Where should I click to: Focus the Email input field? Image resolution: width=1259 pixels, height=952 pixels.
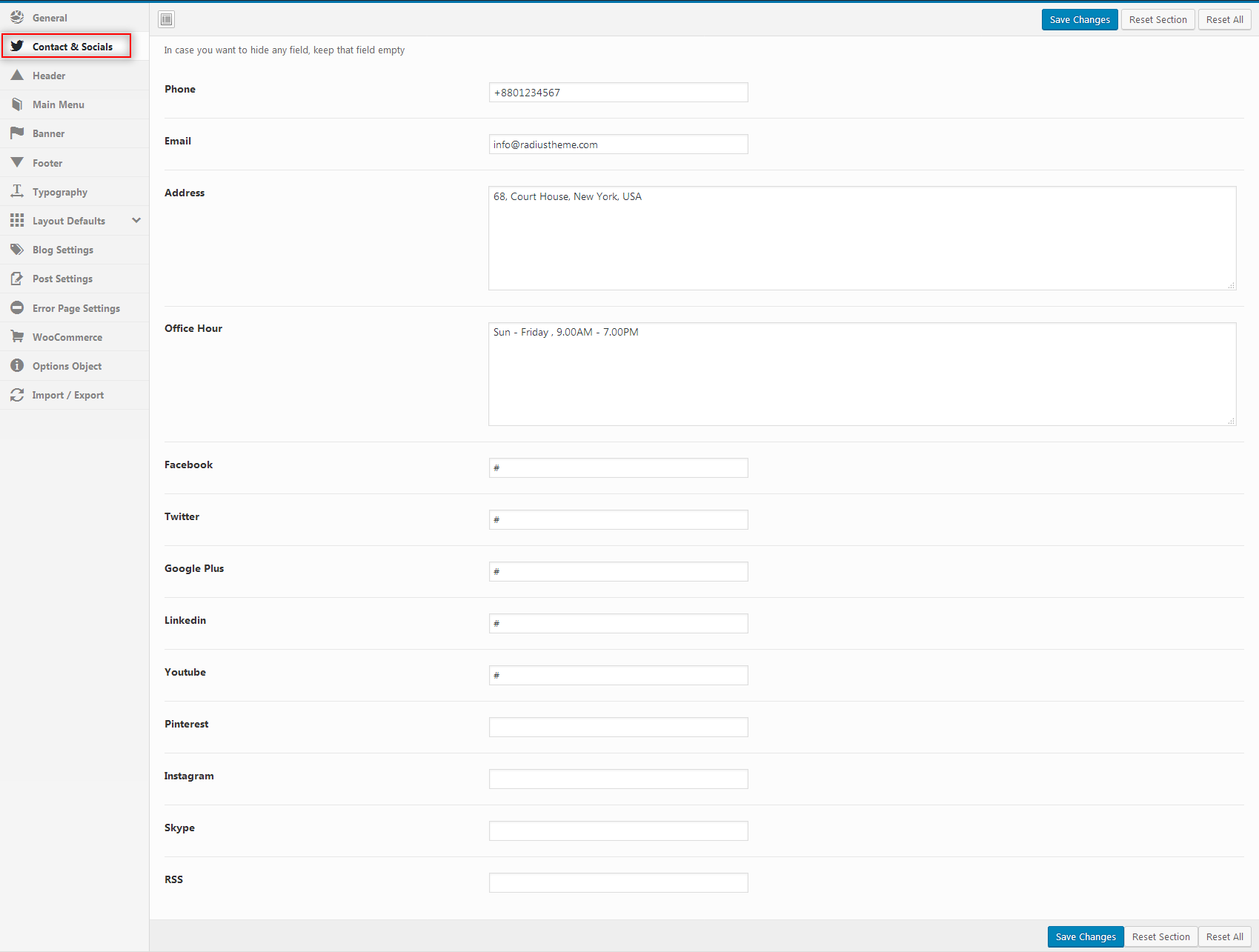618,144
